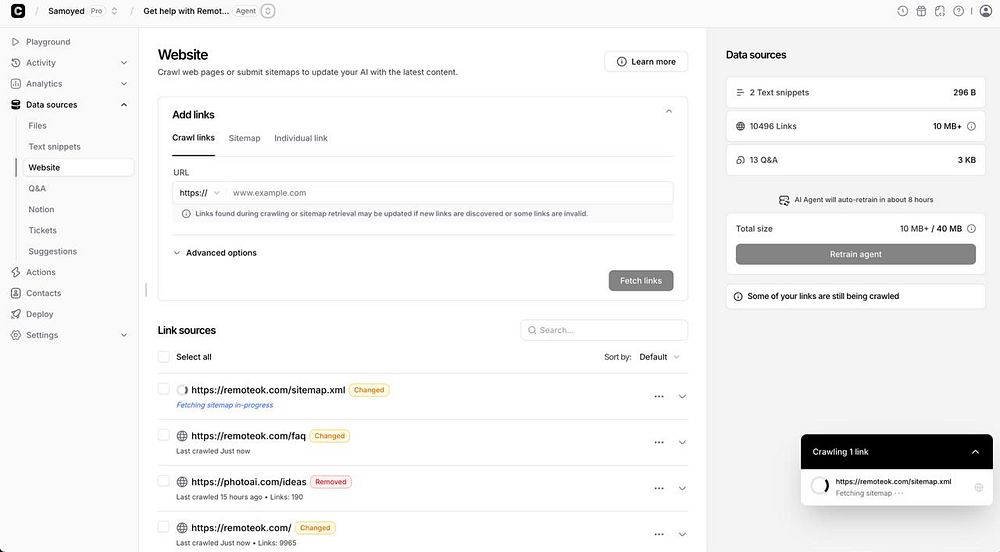Open more options for remoteok.com/faq

coord(659,442)
